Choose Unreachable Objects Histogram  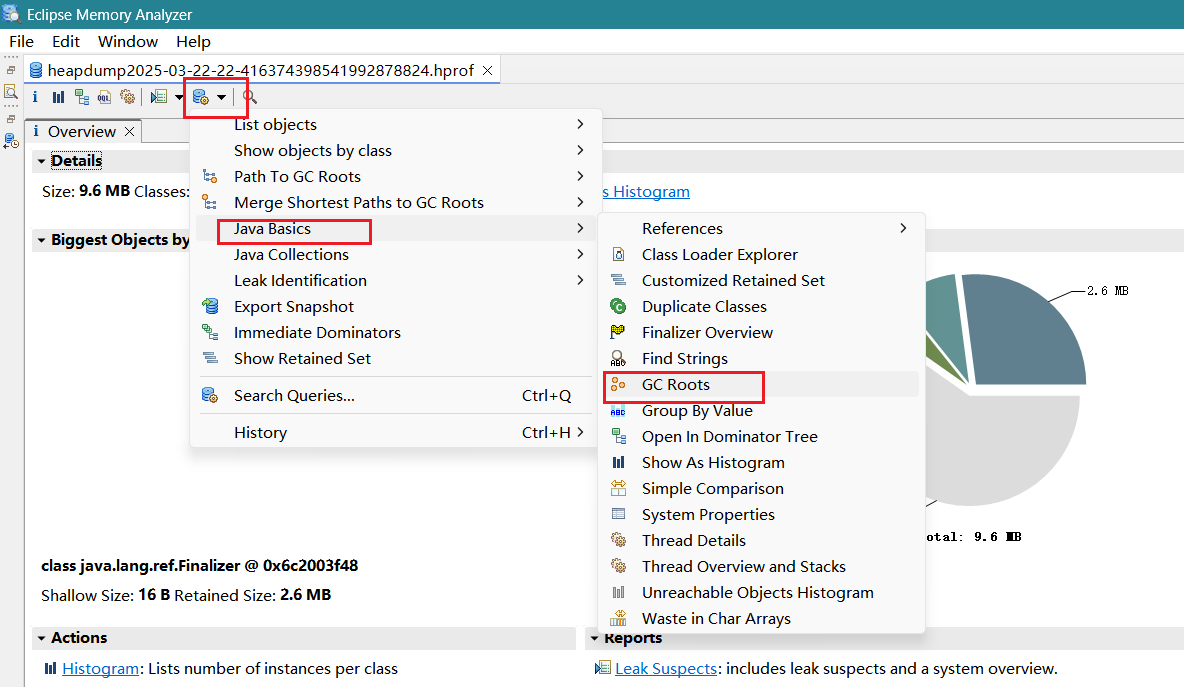(762, 593)
